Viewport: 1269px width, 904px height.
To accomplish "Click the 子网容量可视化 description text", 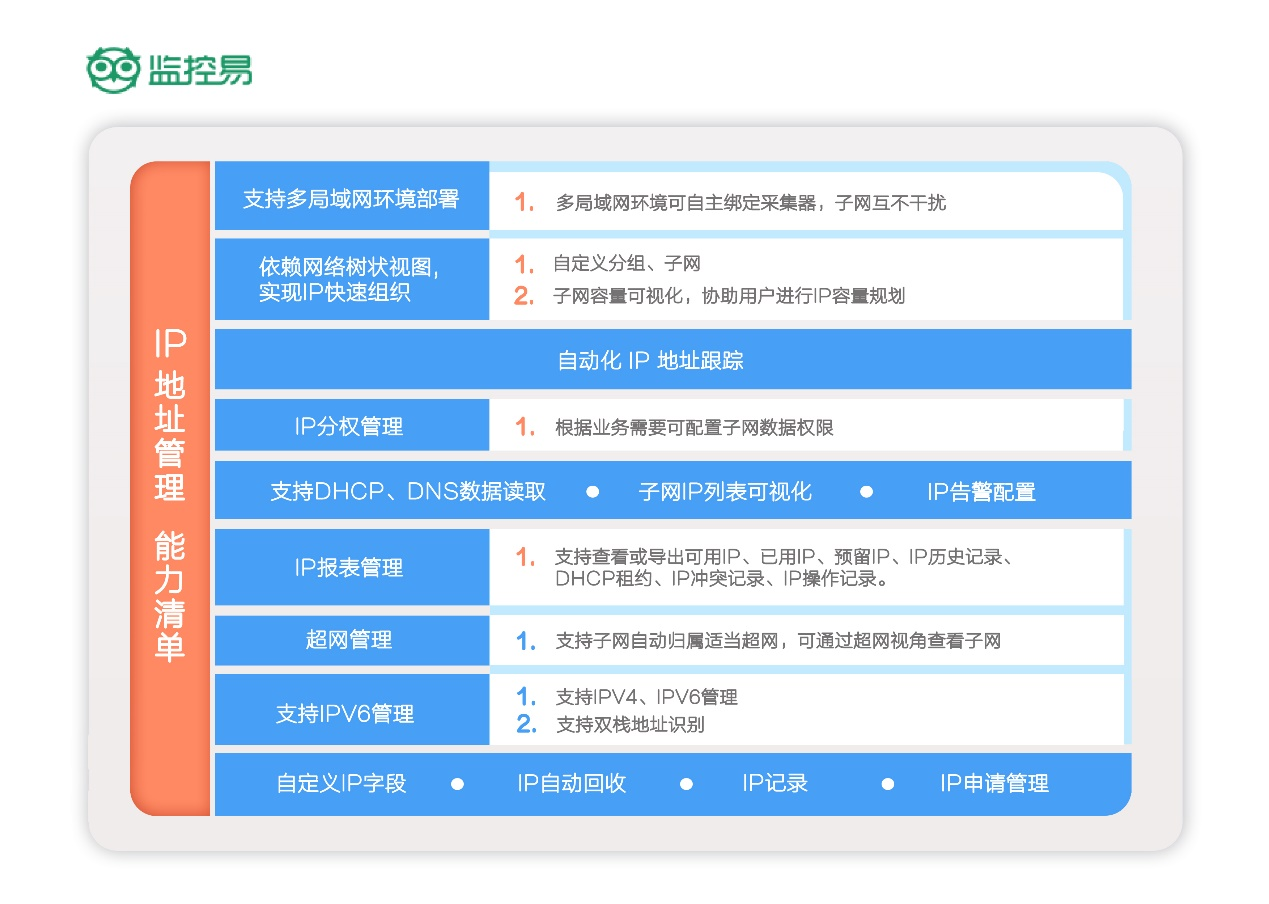I will point(700,296).
